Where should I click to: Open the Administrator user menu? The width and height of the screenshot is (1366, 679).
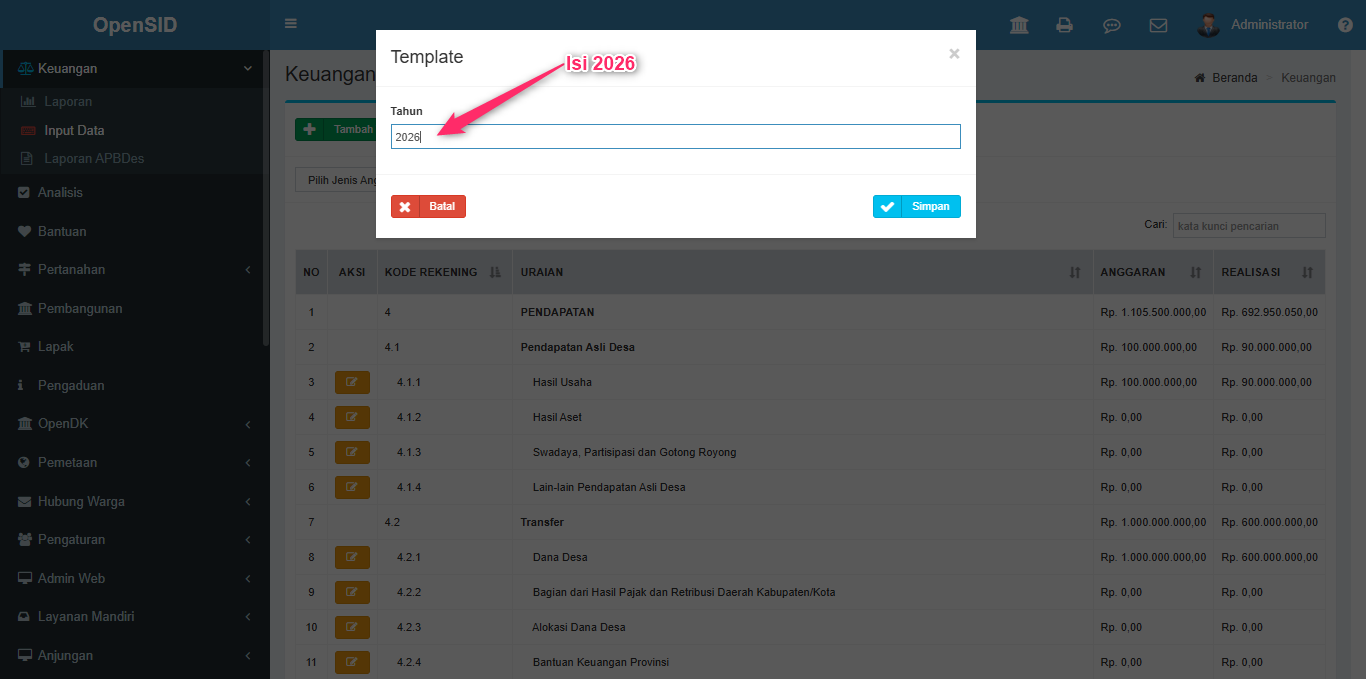1254,25
